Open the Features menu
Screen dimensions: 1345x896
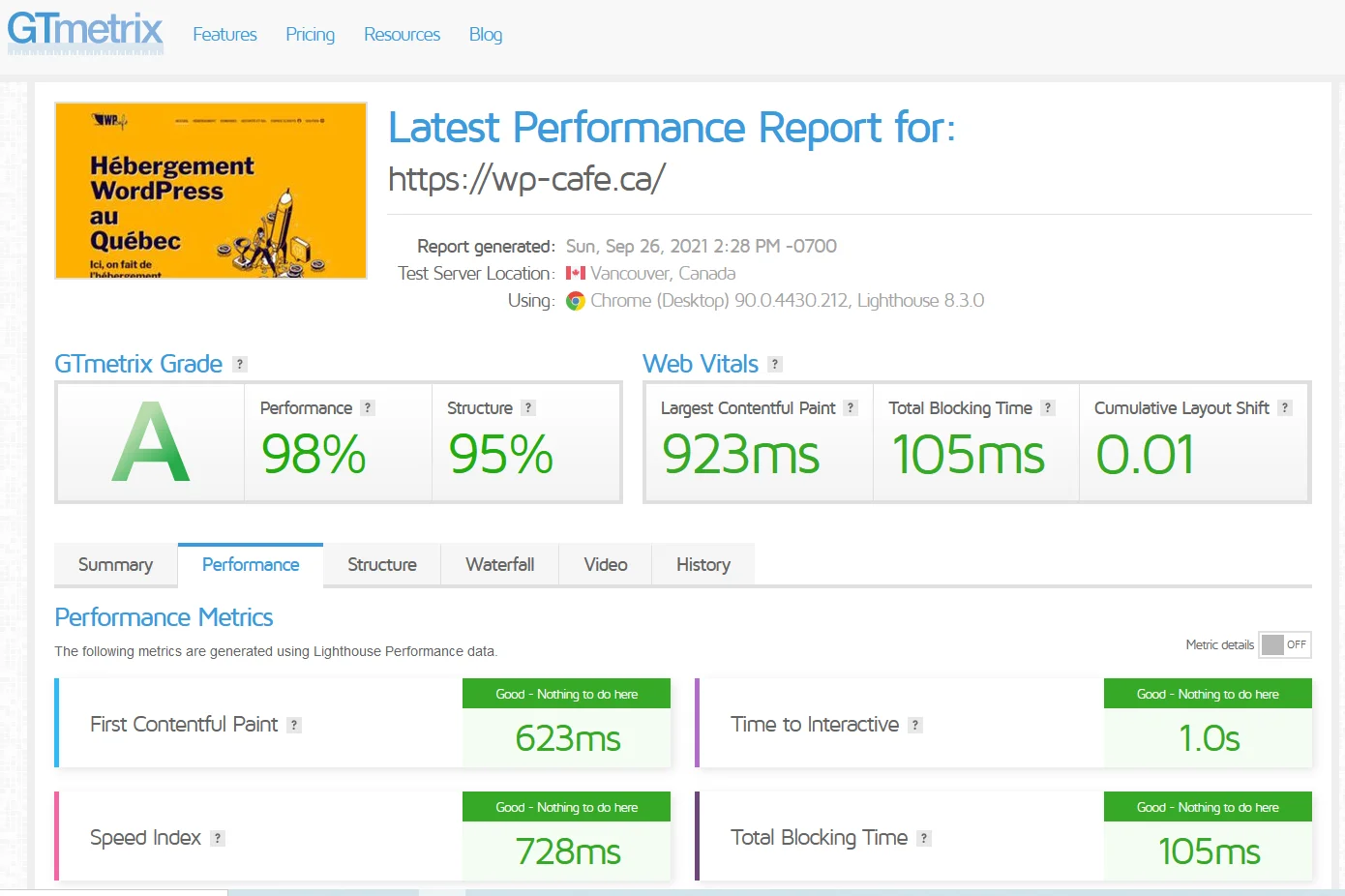pos(224,35)
